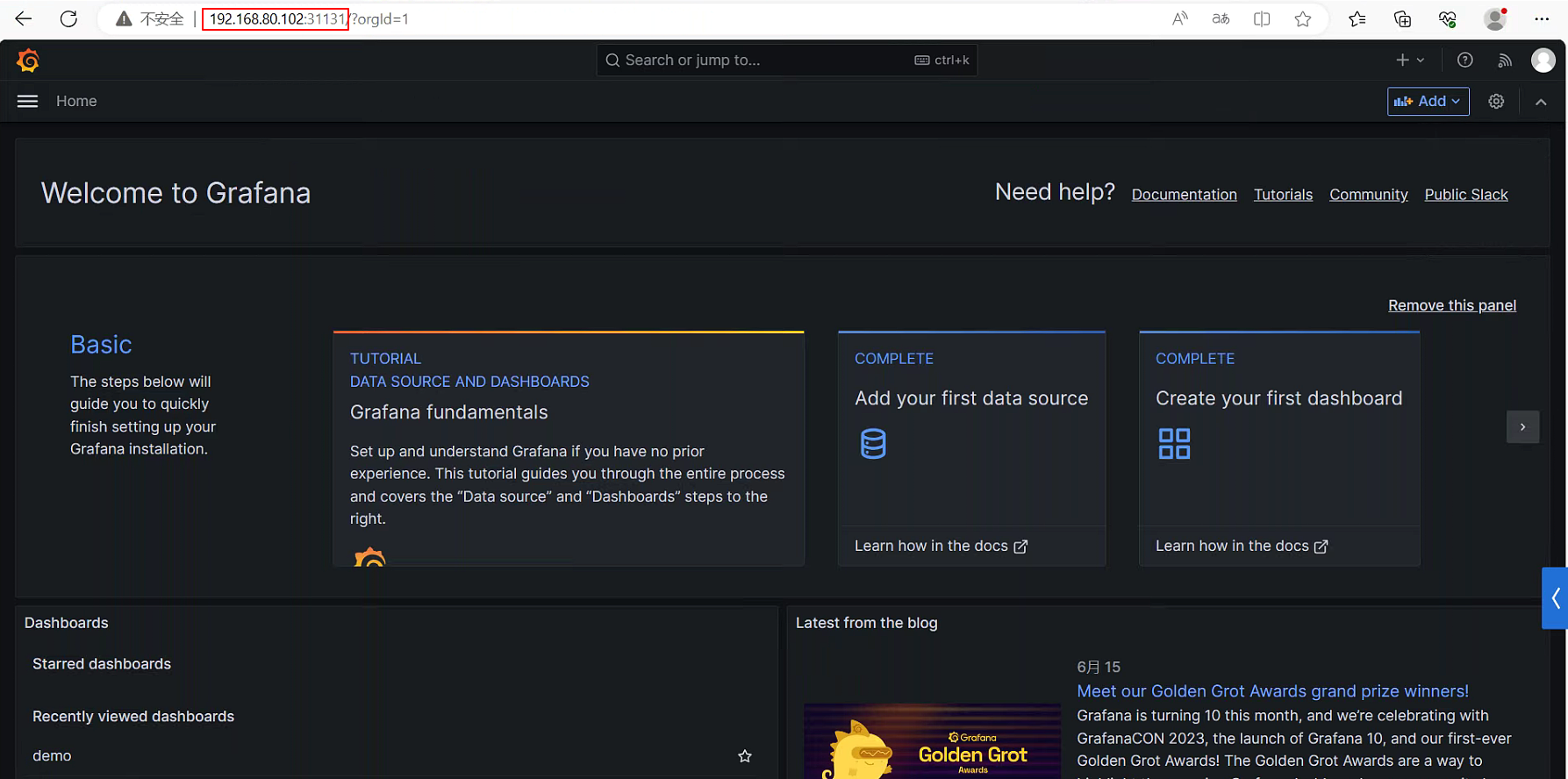The width and height of the screenshot is (1568, 779).
Task: Open the browser favorites list icon
Action: (1357, 18)
